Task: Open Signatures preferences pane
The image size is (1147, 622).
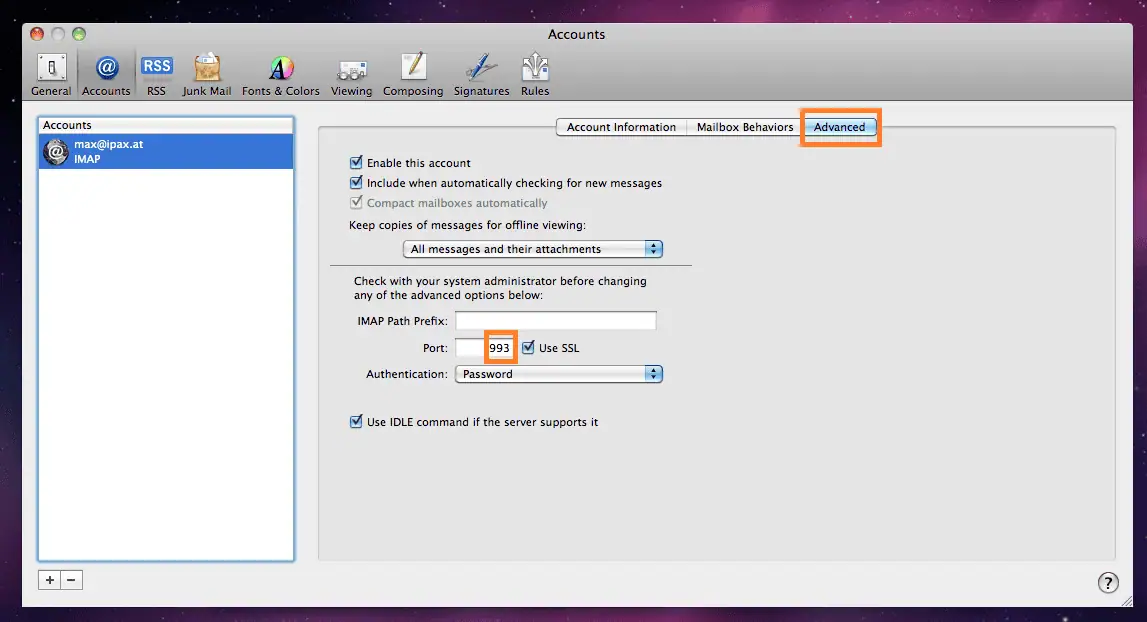Action: (x=481, y=75)
